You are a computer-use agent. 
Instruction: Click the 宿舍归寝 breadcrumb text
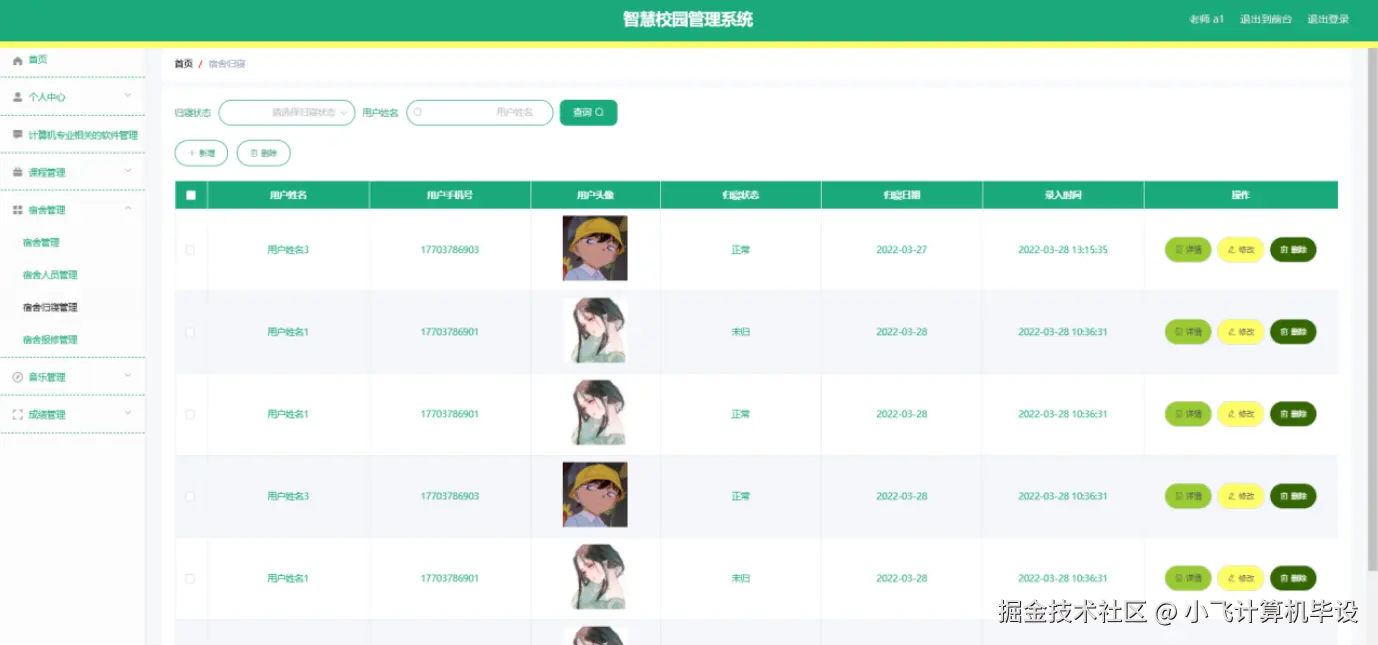227,64
